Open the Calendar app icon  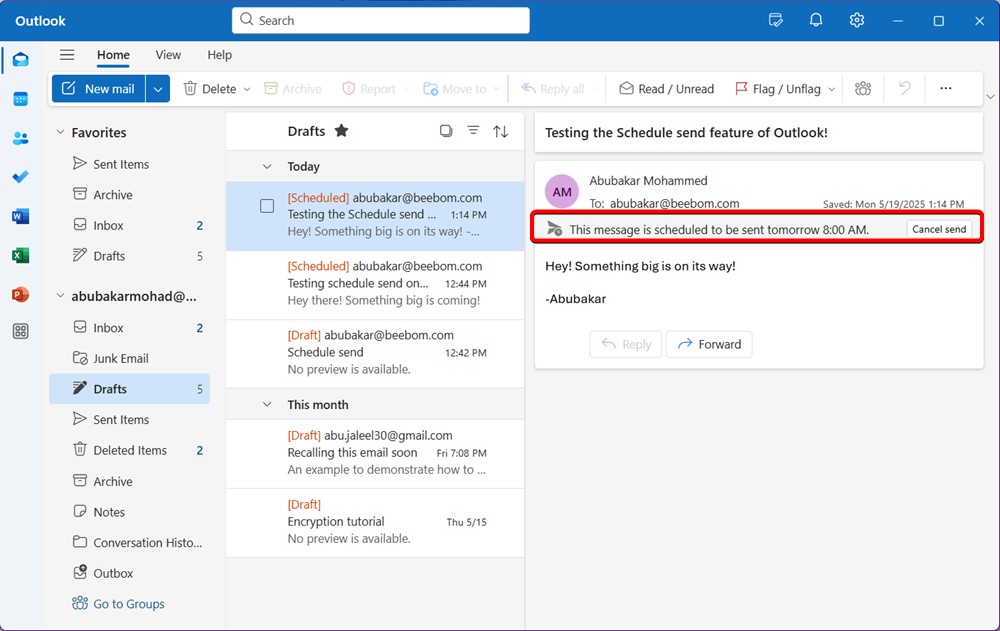coord(20,98)
